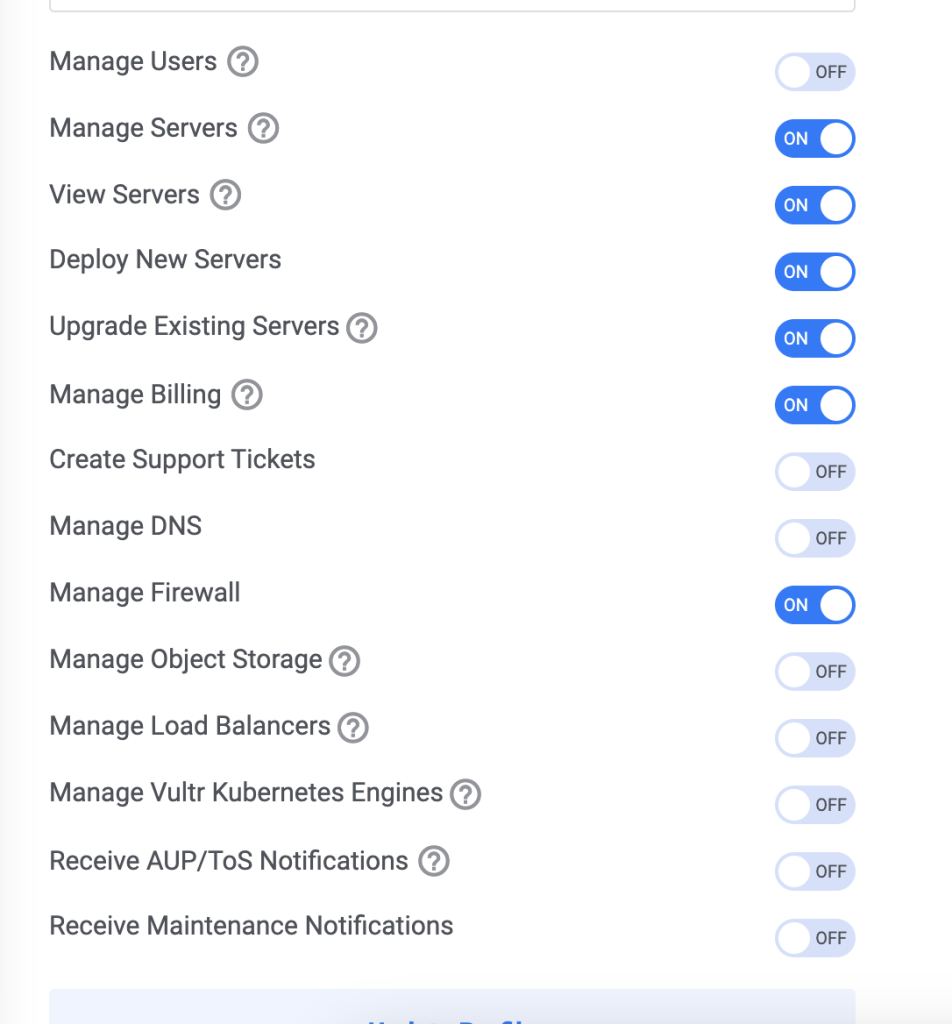Turn on the Manage DNS switch
This screenshot has width=952, height=1024.
[x=815, y=538]
